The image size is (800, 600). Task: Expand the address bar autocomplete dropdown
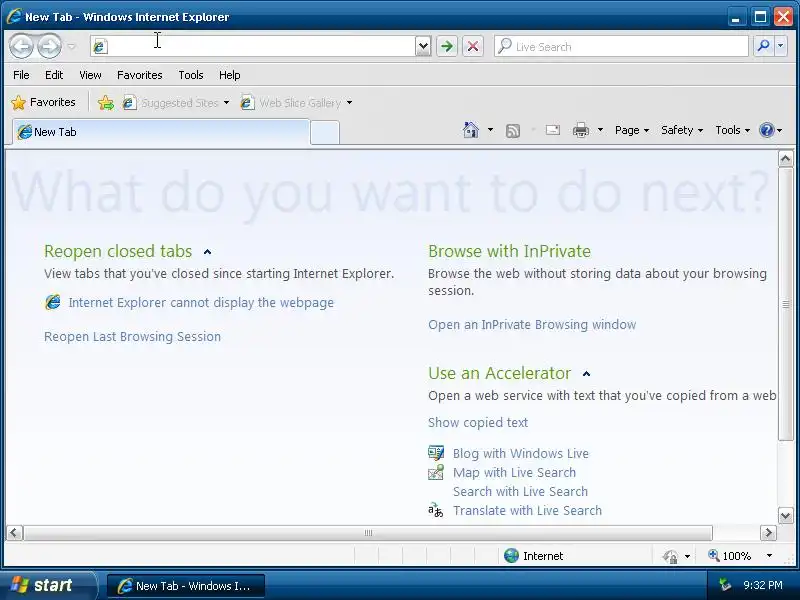tap(423, 46)
